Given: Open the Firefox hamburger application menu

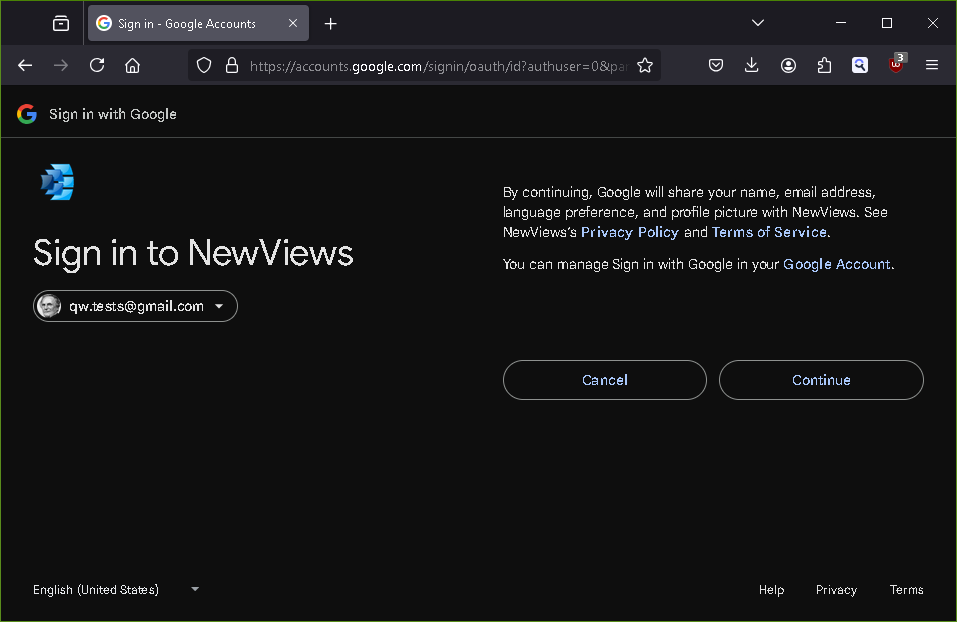Looking at the screenshot, I should pos(932,65).
